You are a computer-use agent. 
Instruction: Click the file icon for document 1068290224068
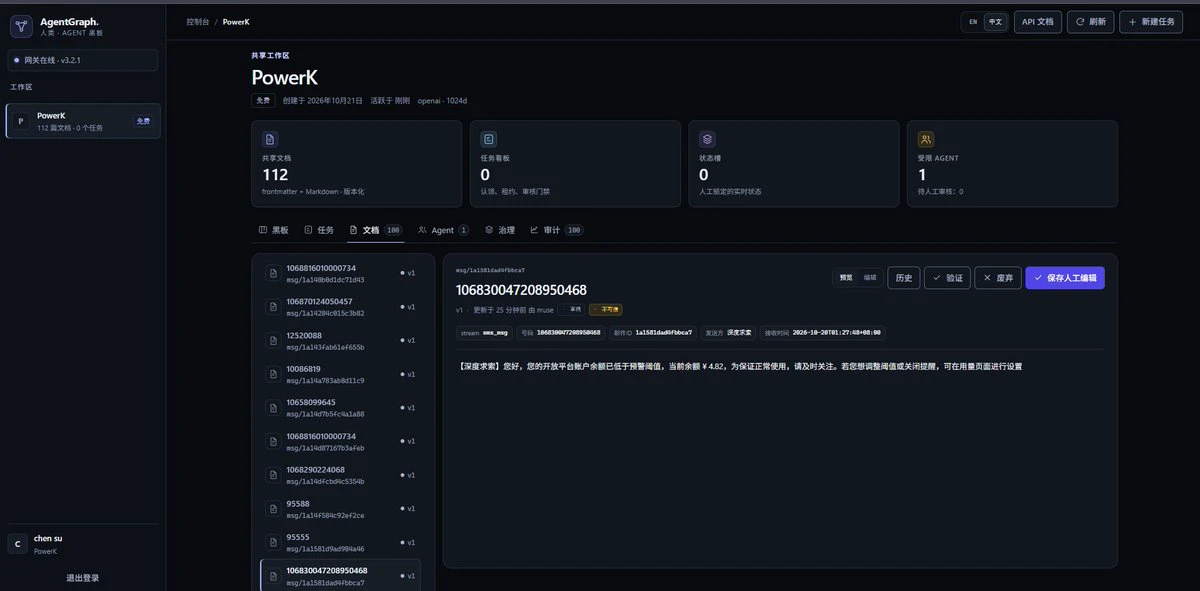272,475
